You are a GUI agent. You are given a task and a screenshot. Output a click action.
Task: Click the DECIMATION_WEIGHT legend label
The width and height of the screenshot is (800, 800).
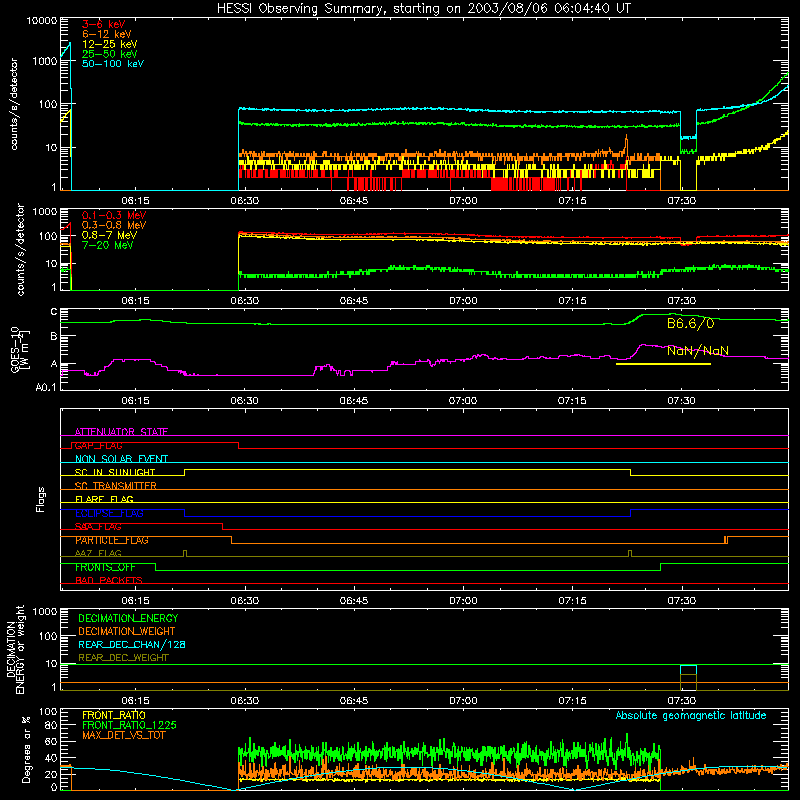[x=127, y=631]
